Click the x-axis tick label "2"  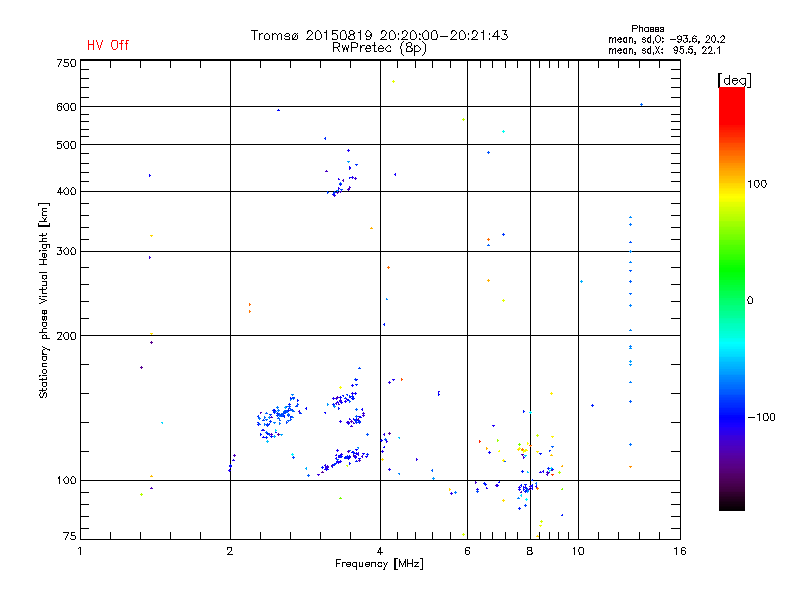click(230, 551)
